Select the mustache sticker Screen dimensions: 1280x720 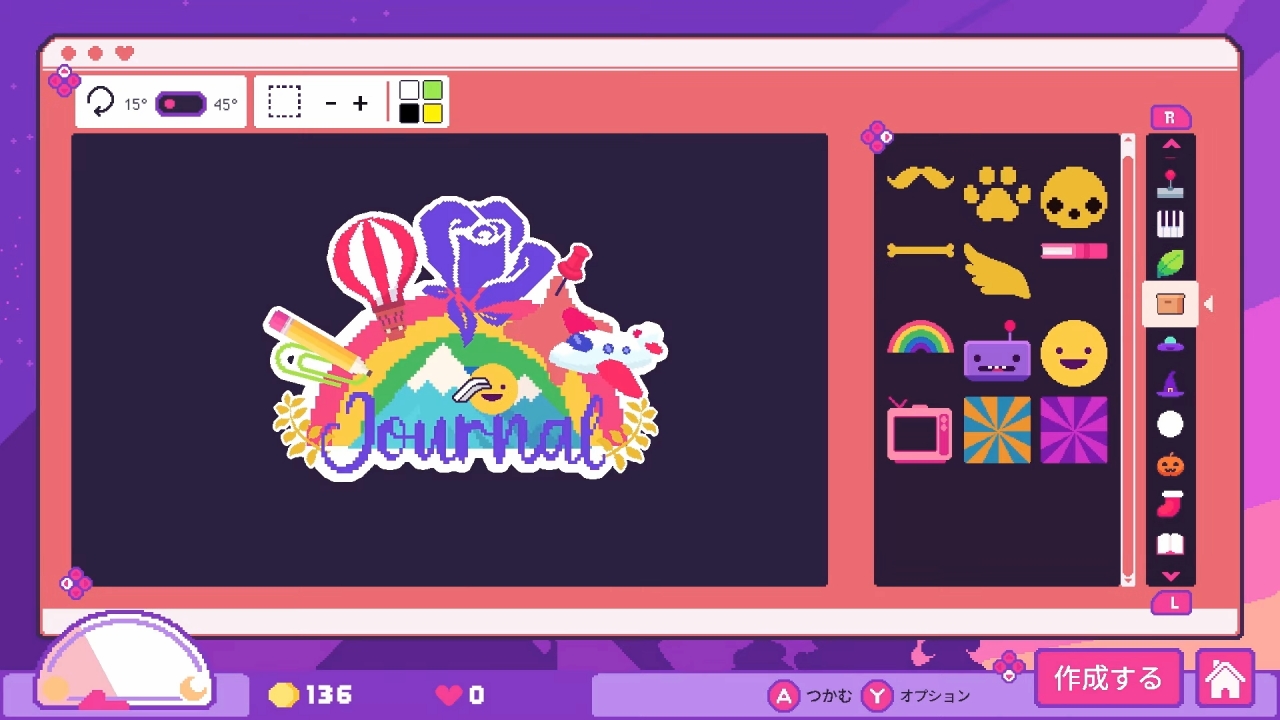(920, 179)
